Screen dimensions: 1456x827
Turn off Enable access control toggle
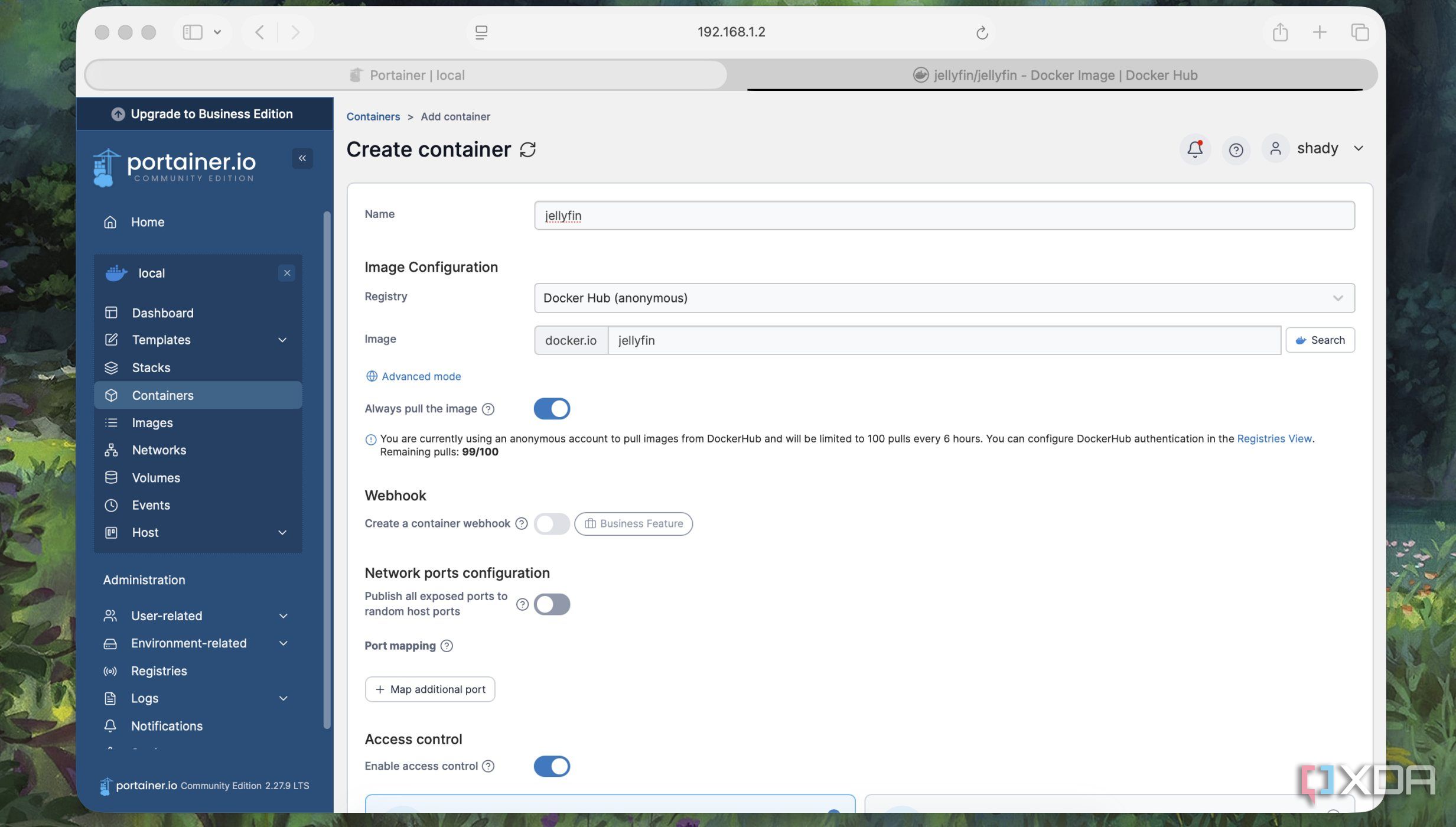pyautogui.click(x=551, y=766)
